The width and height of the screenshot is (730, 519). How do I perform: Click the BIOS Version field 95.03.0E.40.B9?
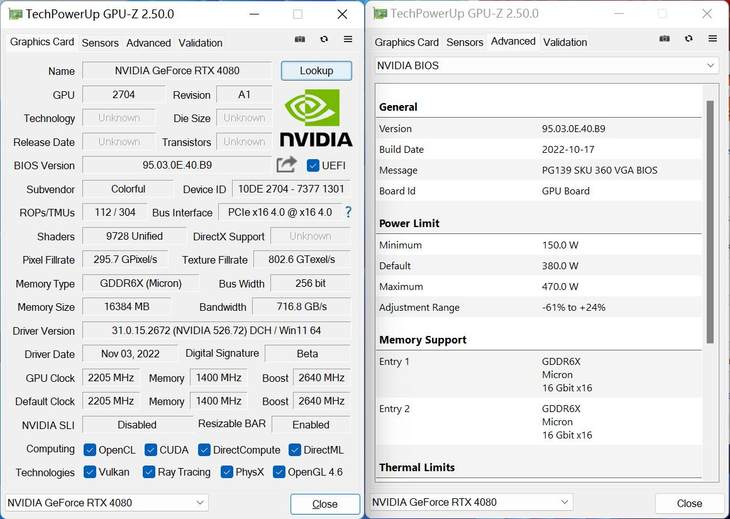click(x=177, y=165)
